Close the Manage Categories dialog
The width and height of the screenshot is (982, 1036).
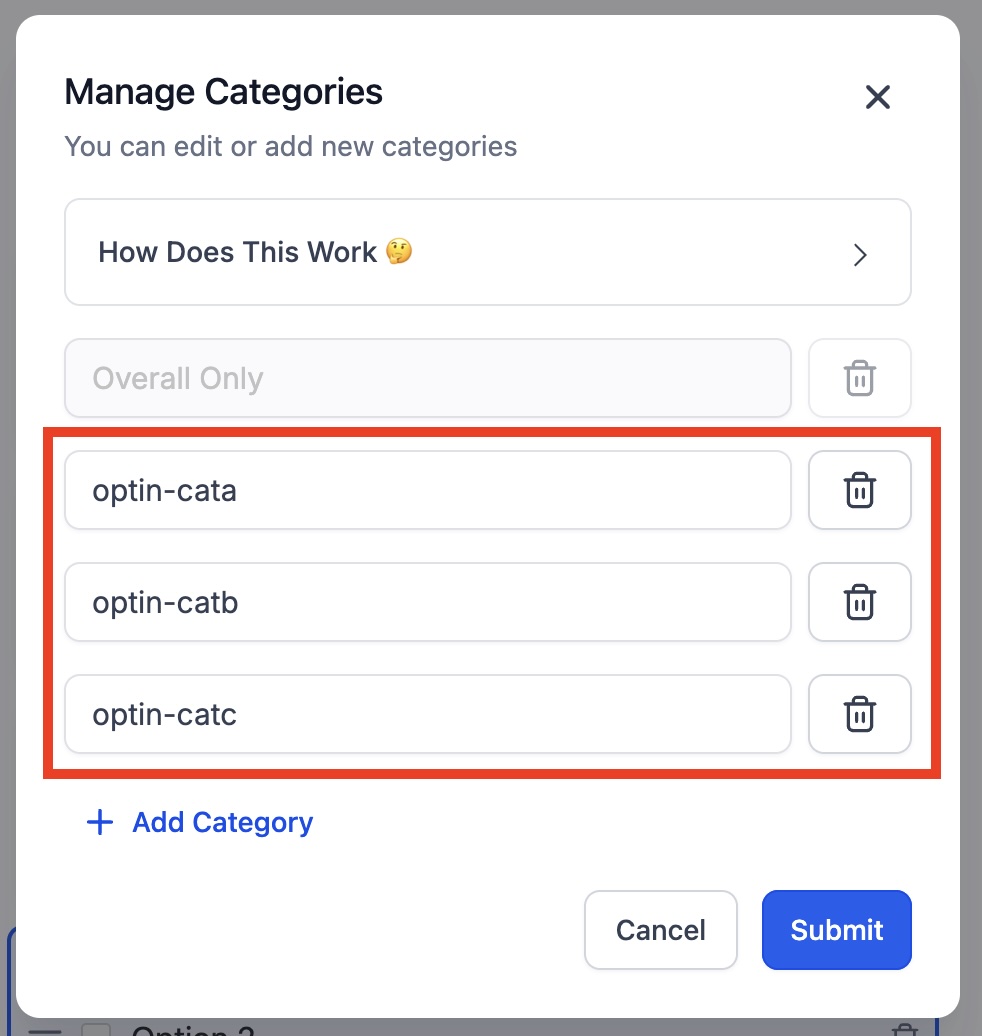click(877, 97)
